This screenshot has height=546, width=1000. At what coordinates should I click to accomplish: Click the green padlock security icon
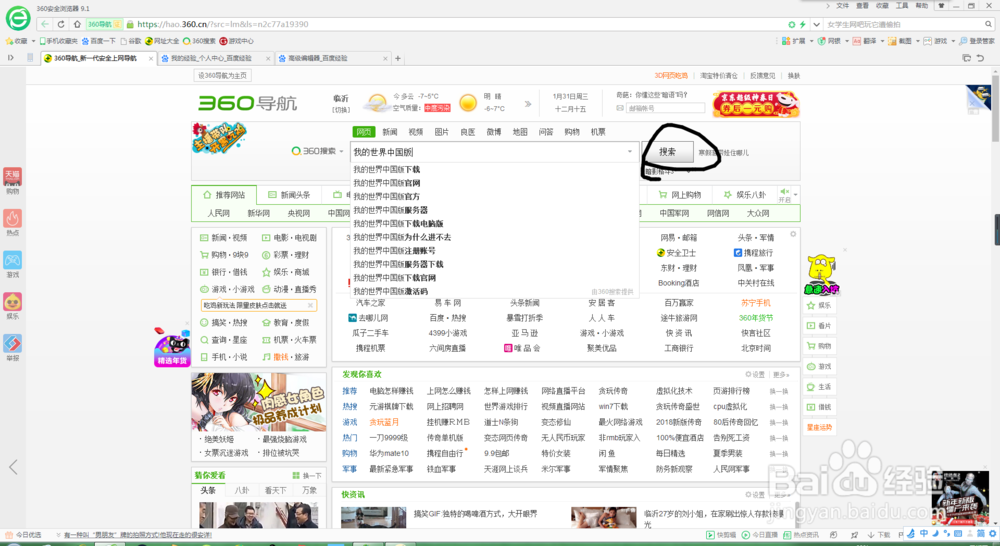[x=129, y=24]
